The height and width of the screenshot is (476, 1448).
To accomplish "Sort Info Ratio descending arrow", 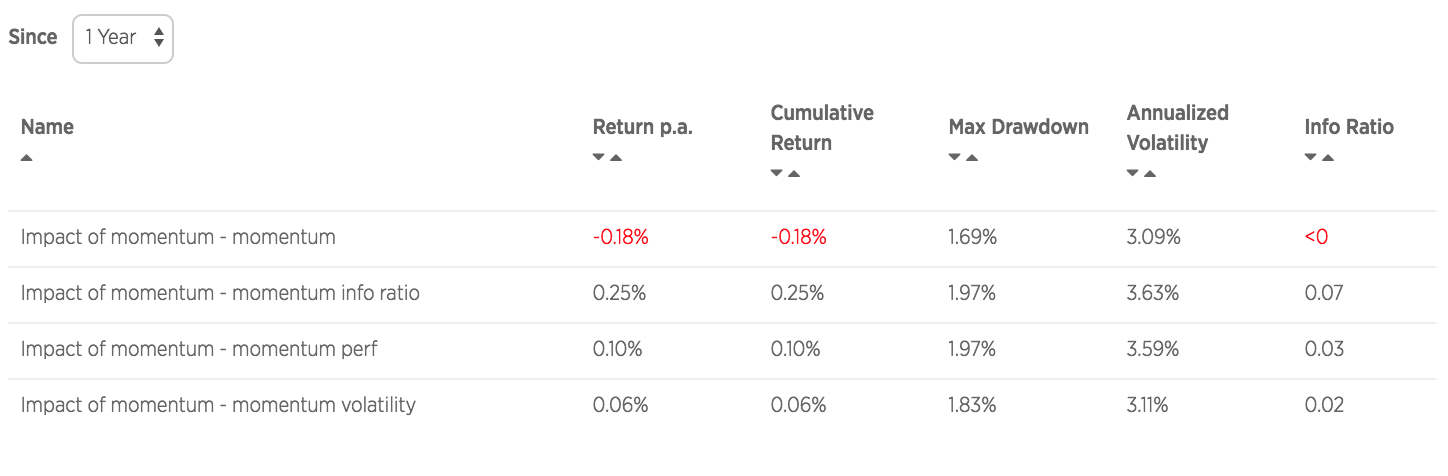I will (1311, 158).
